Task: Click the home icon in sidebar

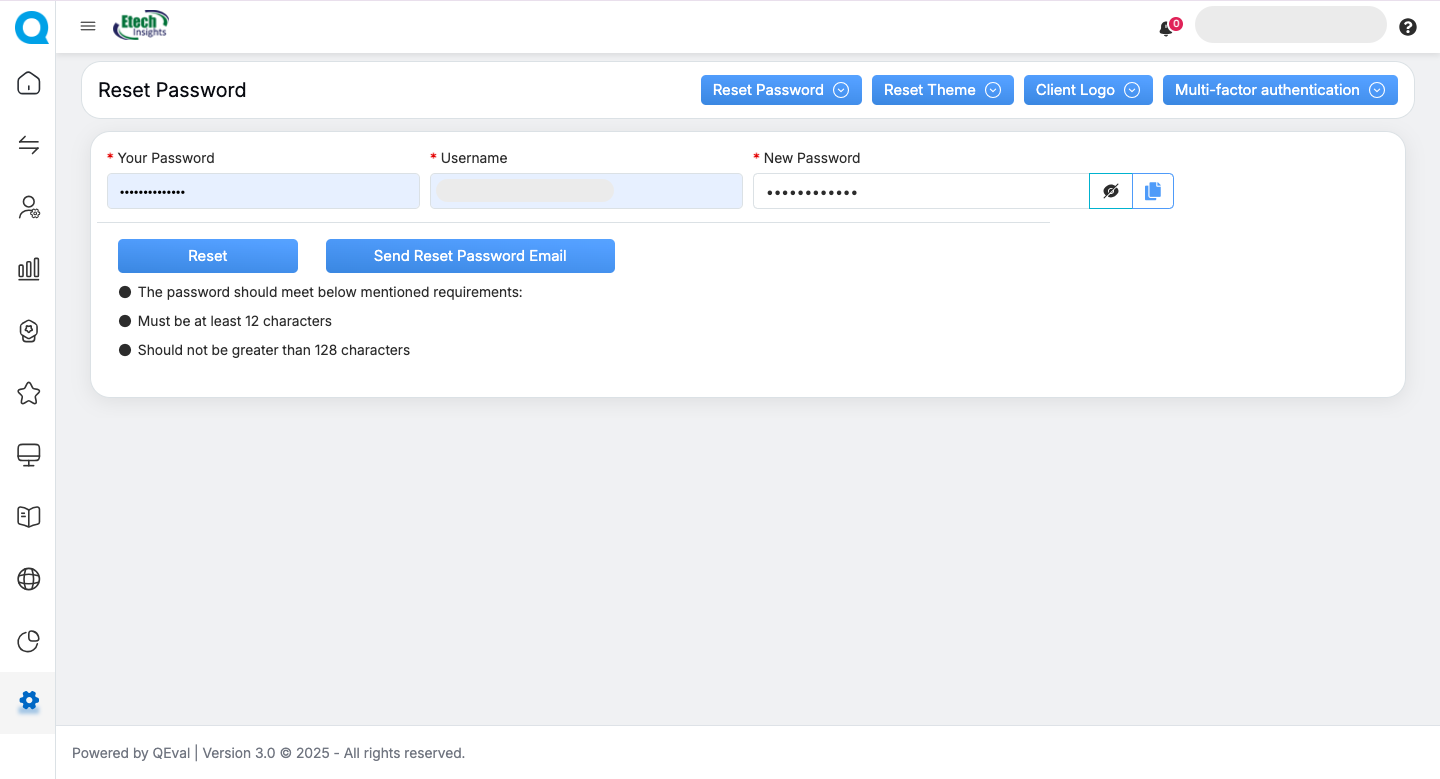Action: [29, 83]
